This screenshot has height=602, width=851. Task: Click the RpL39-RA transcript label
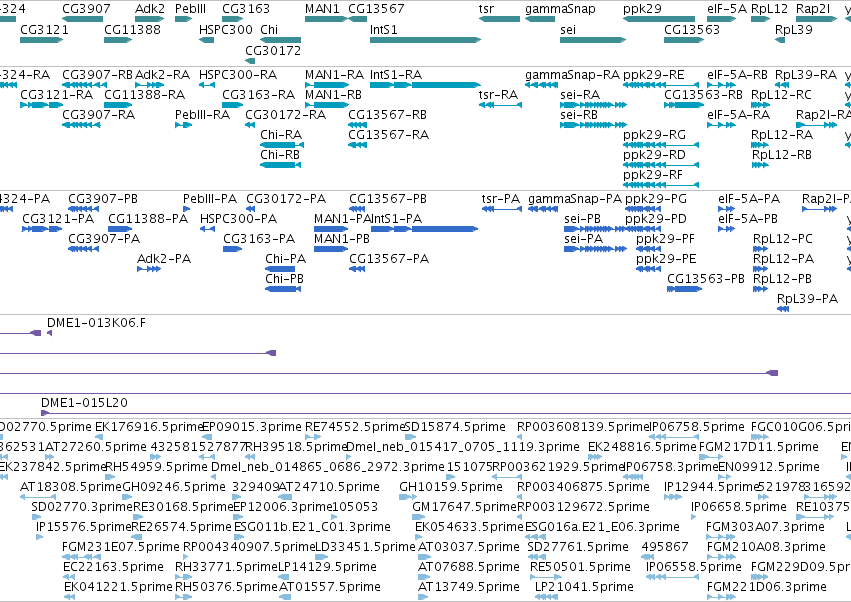[x=806, y=74]
